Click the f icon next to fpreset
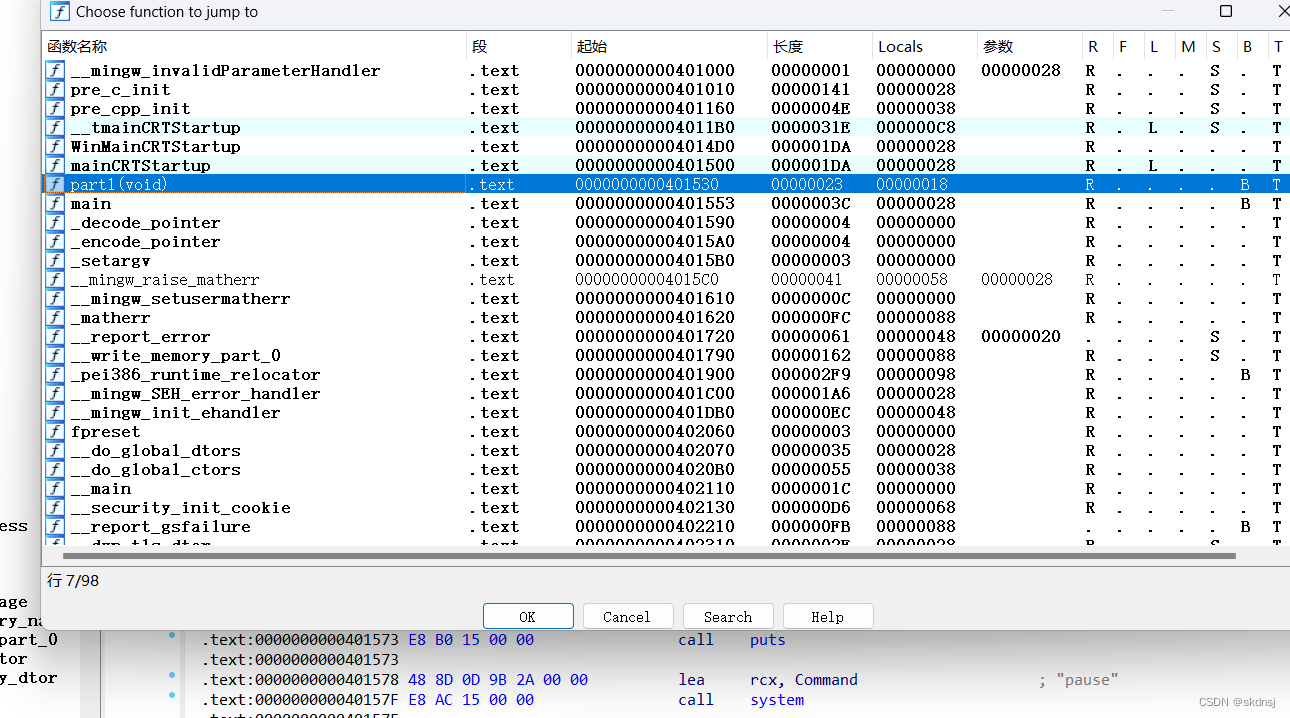1290x718 pixels. [54, 431]
